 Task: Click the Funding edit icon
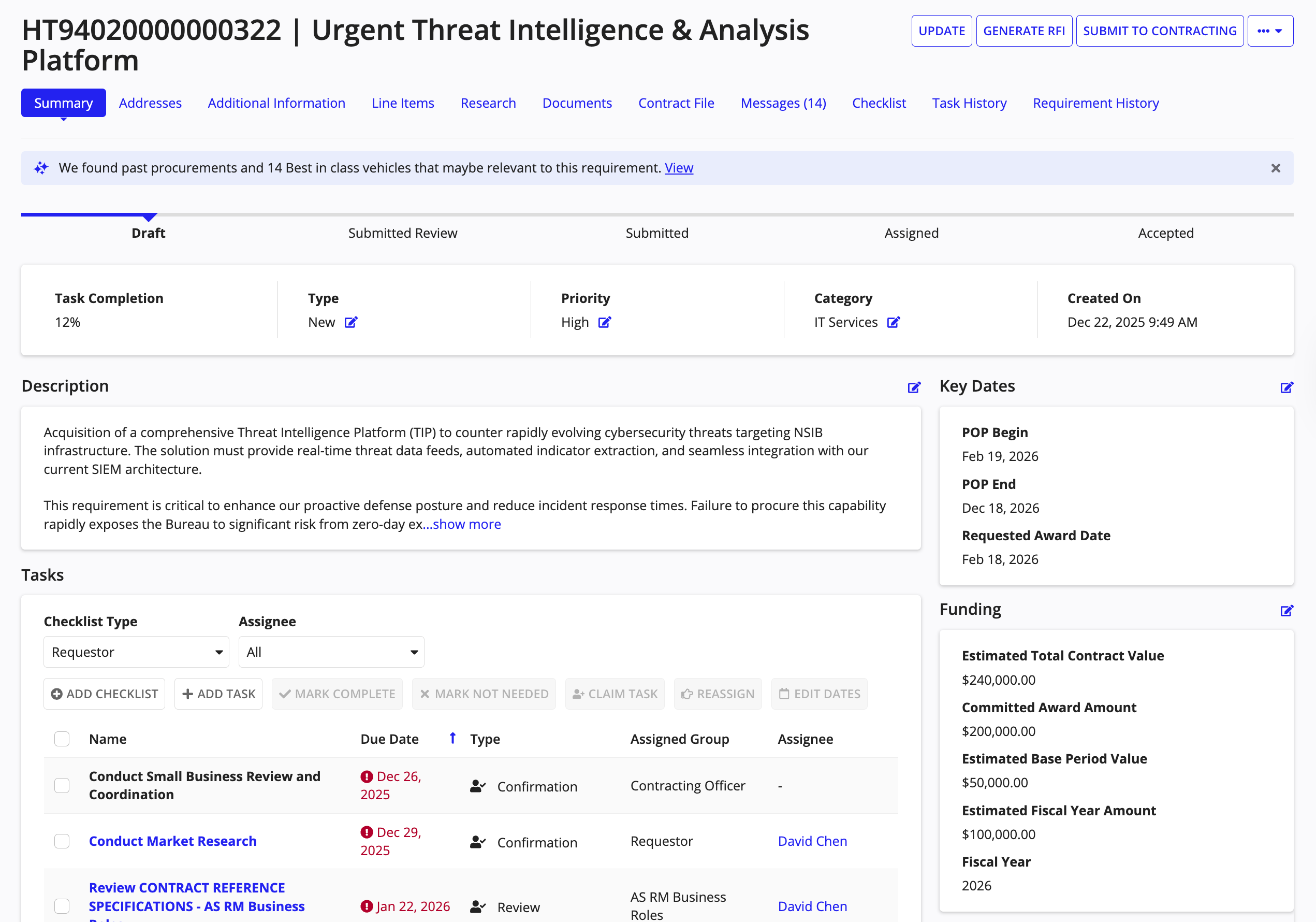point(1287,611)
